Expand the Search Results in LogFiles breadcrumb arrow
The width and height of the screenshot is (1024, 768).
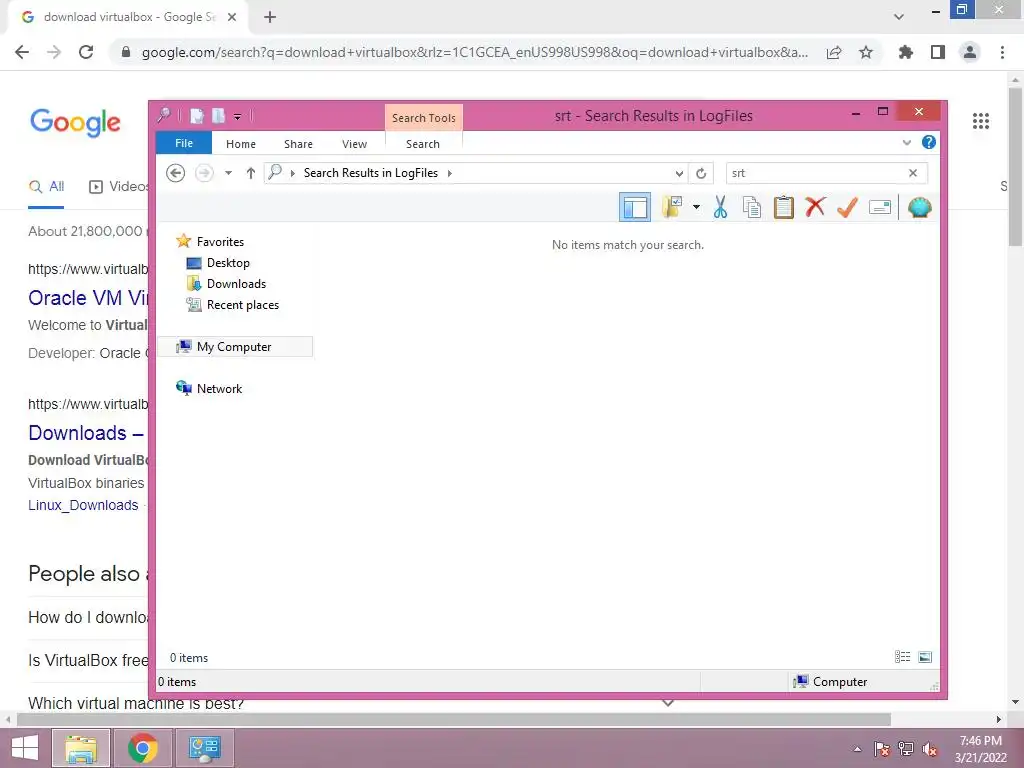coord(449,173)
